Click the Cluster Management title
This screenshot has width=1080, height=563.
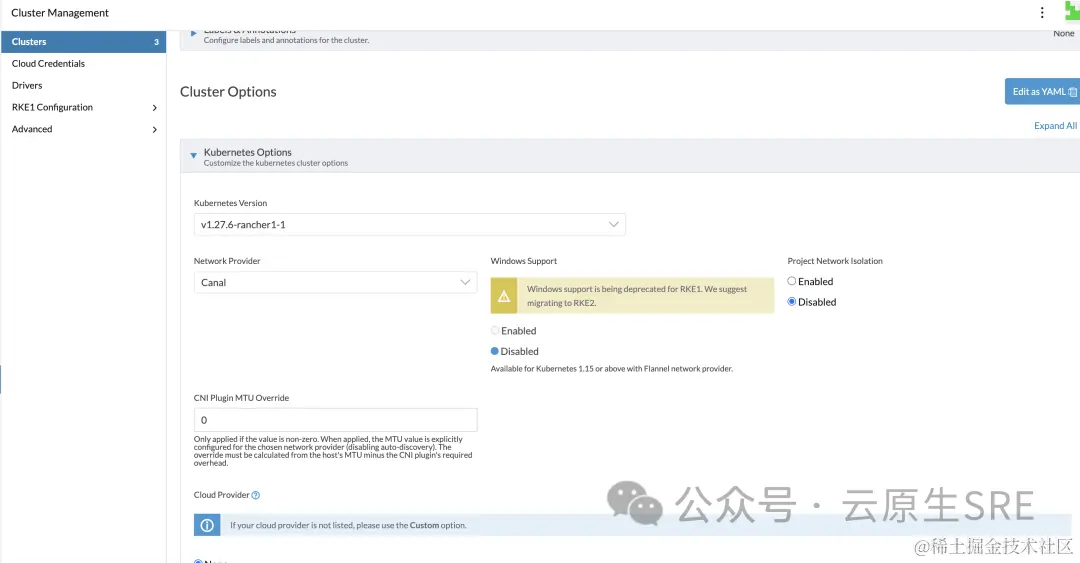point(60,12)
